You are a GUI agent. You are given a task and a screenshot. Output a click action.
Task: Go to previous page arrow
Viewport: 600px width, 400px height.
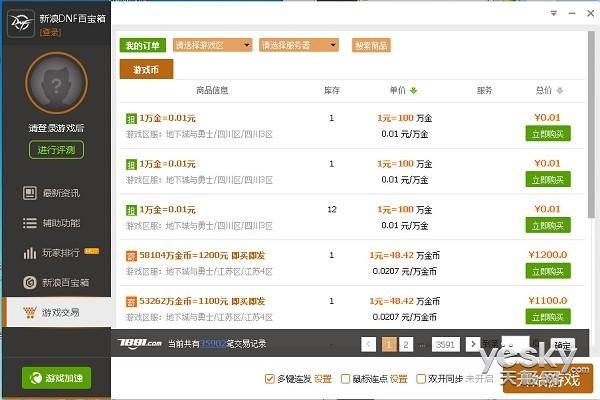(368, 344)
